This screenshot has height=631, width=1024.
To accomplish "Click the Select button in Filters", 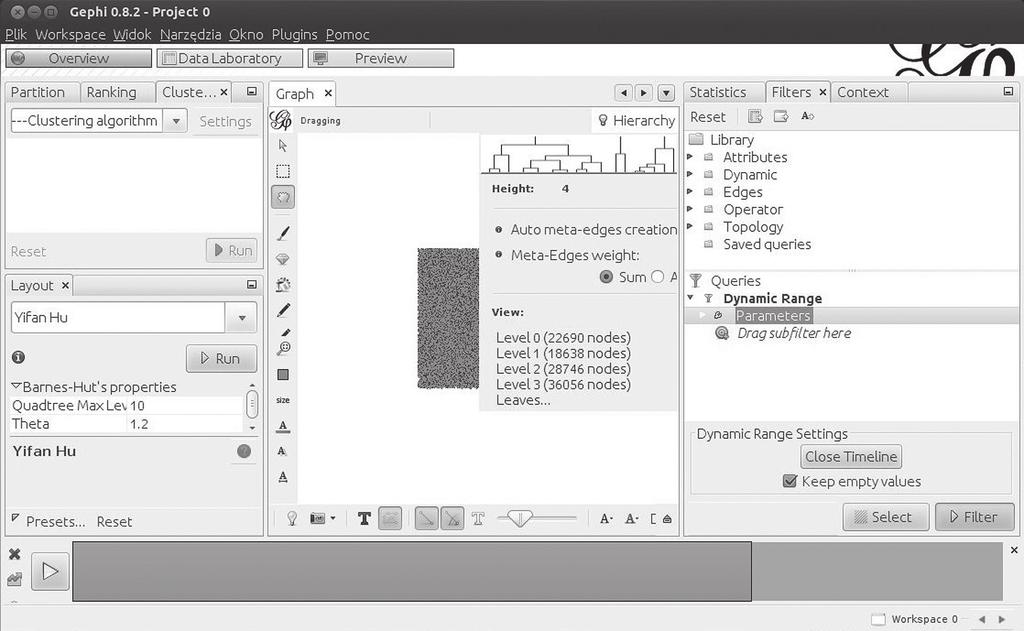I will pos(886,517).
